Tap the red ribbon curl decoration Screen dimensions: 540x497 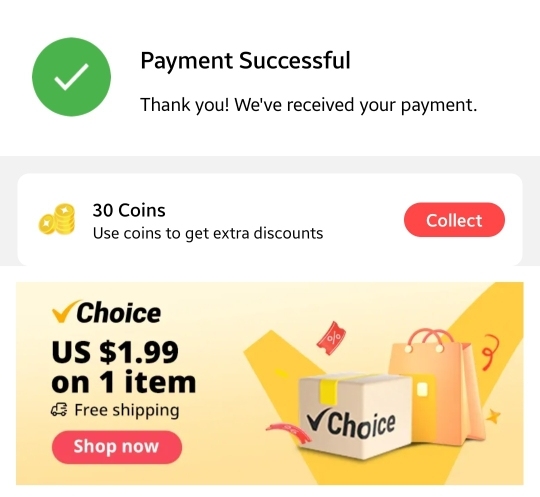[490, 352]
